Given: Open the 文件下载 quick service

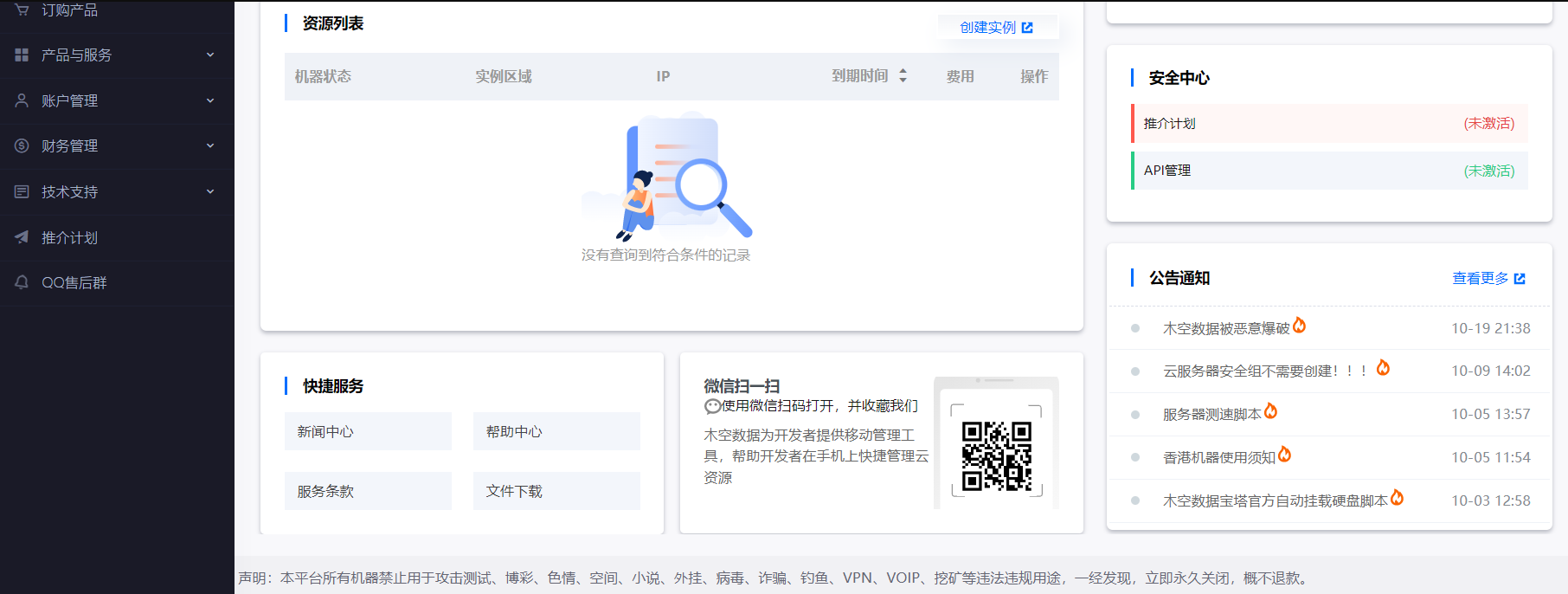Looking at the screenshot, I should (x=556, y=491).
